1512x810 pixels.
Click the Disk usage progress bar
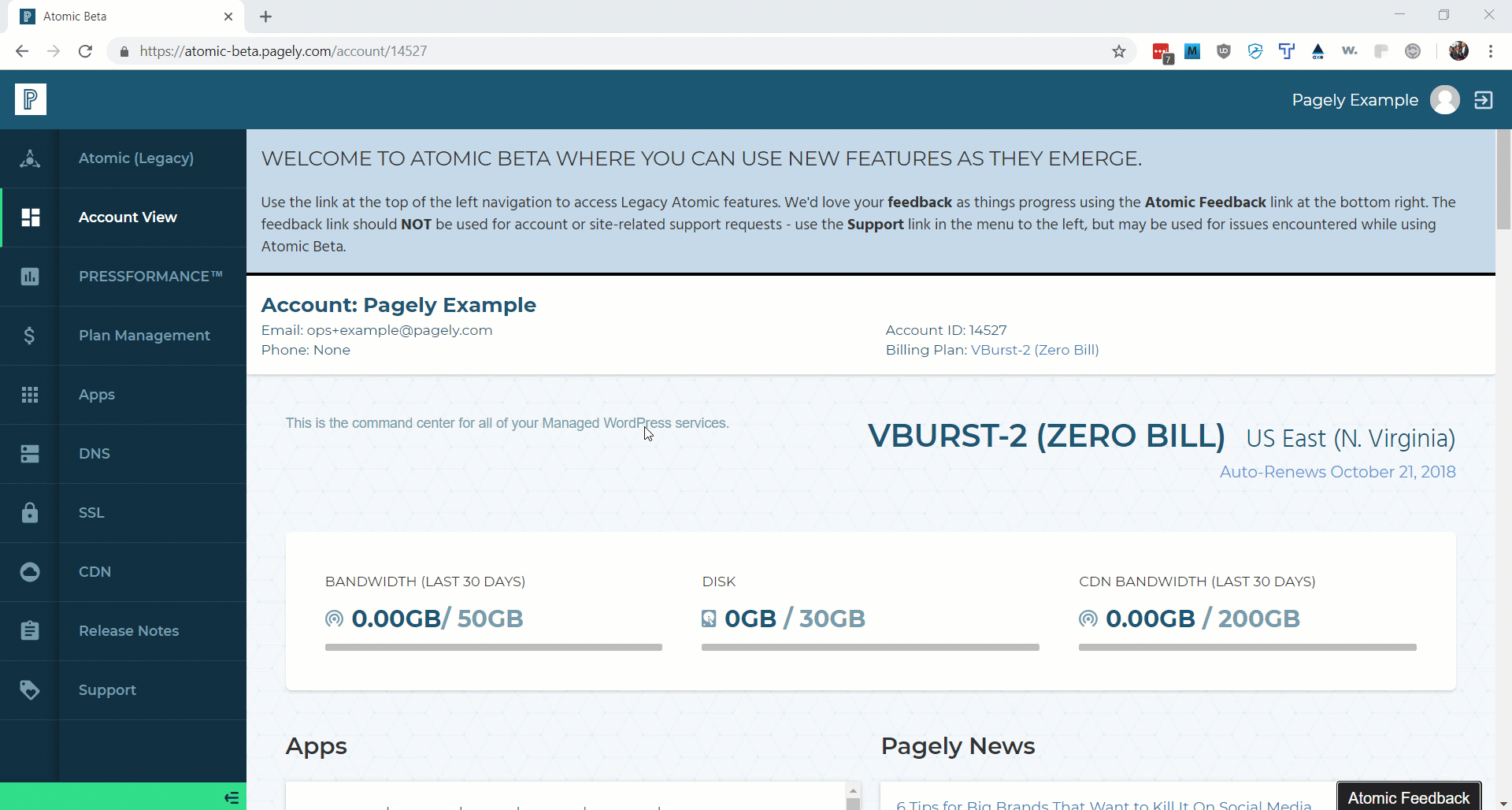[870, 648]
